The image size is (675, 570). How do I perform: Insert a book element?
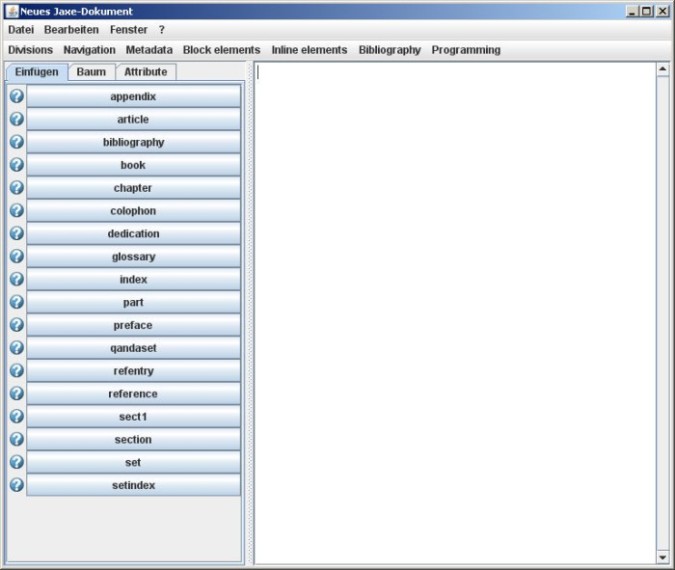click(x=133, y=166)
